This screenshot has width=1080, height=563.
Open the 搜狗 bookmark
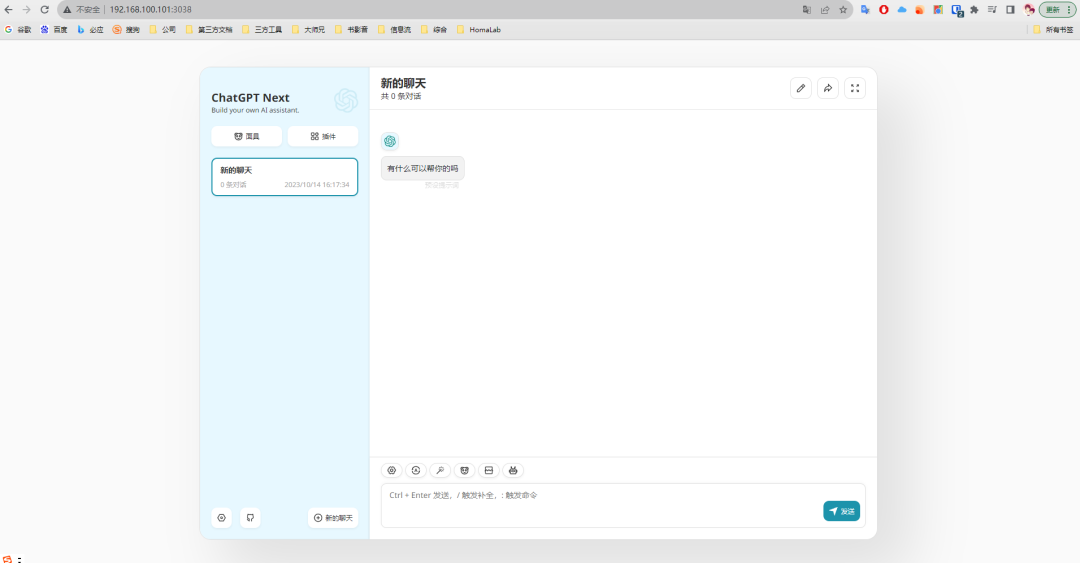point(126,30)
